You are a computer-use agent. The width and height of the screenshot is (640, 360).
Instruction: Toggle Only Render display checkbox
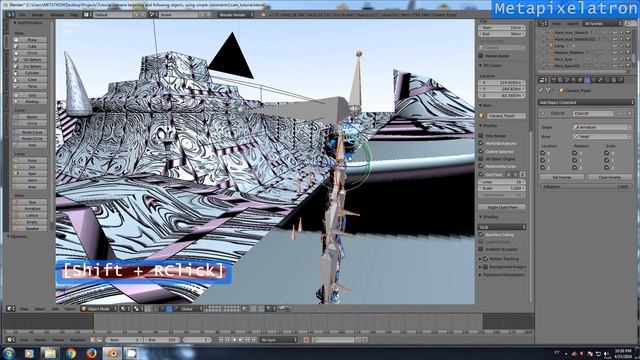click(481, 136)
